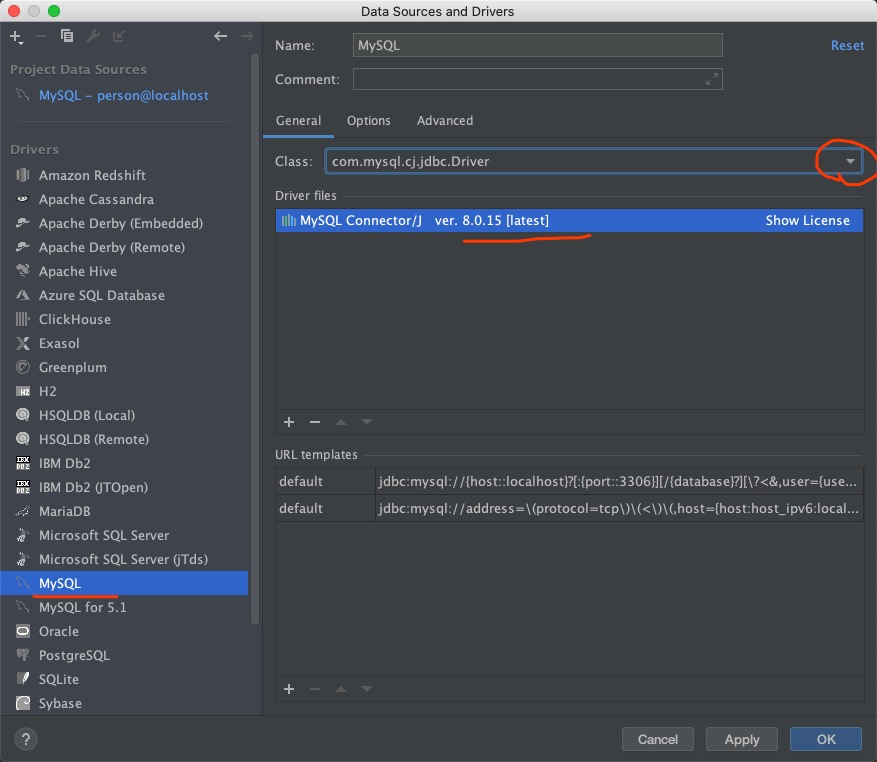Select Microsoft SQL Server (jTds) driver

click(x=124, y=560)
